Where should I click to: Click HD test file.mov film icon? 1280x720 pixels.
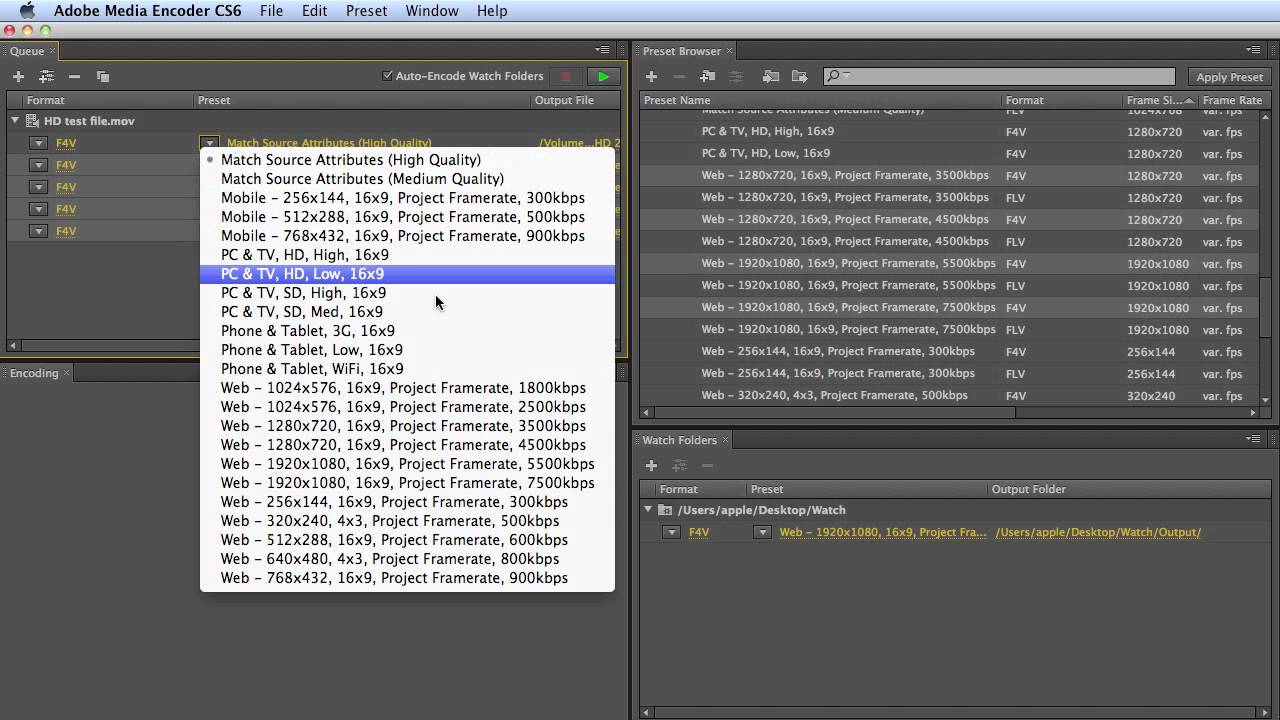click(x=32, y=121)
